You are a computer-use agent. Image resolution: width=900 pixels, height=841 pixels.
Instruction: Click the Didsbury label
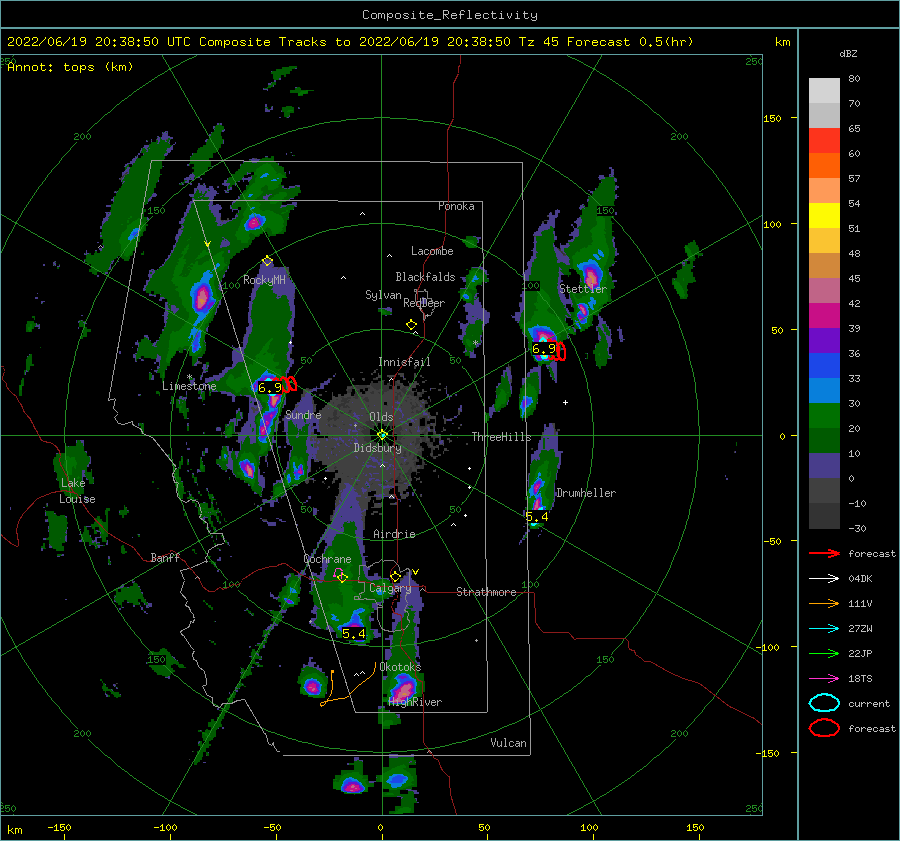point(378,448)
